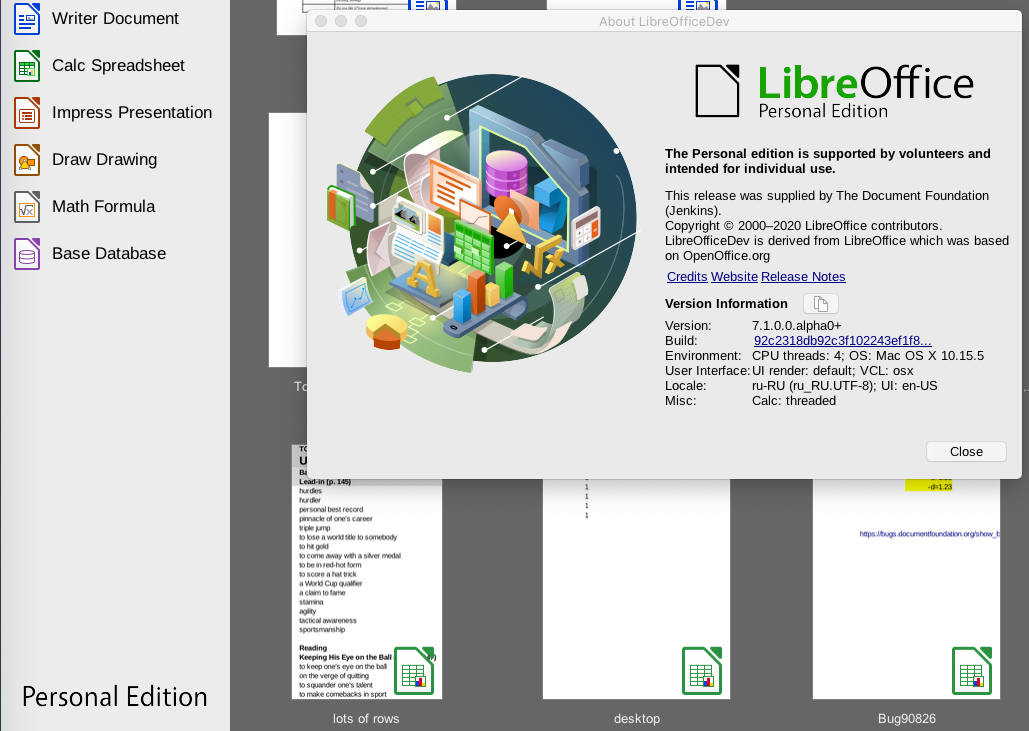Click the LibreOffice document logo icon
This screenshot has height=731, width=1029.
tap(717, 91)
